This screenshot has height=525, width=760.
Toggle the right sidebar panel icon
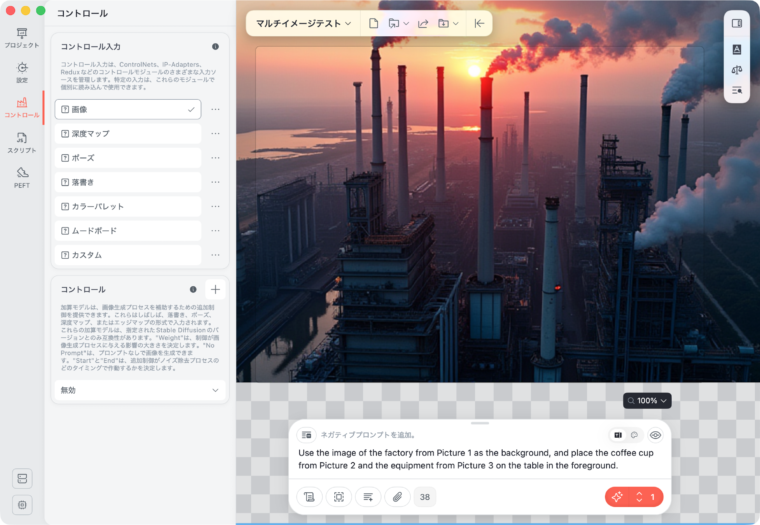[x=737, y=23]
